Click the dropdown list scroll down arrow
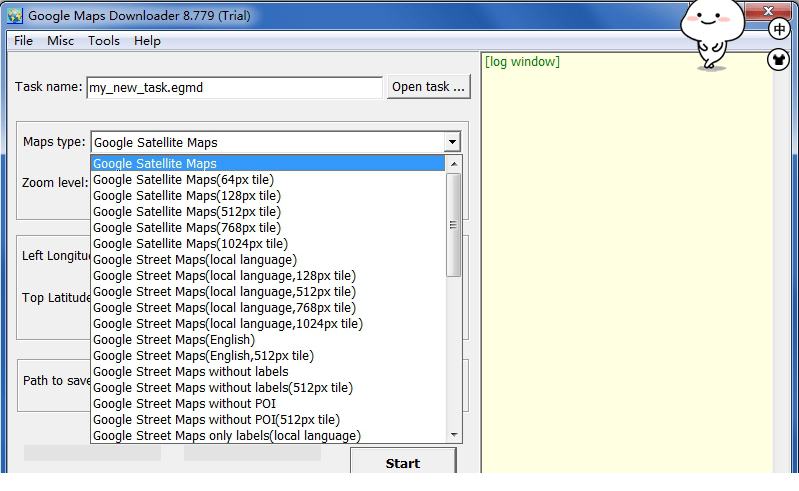The width and height of the screenshot is (799, 491). pyautogui.click(x=454, y=434)
